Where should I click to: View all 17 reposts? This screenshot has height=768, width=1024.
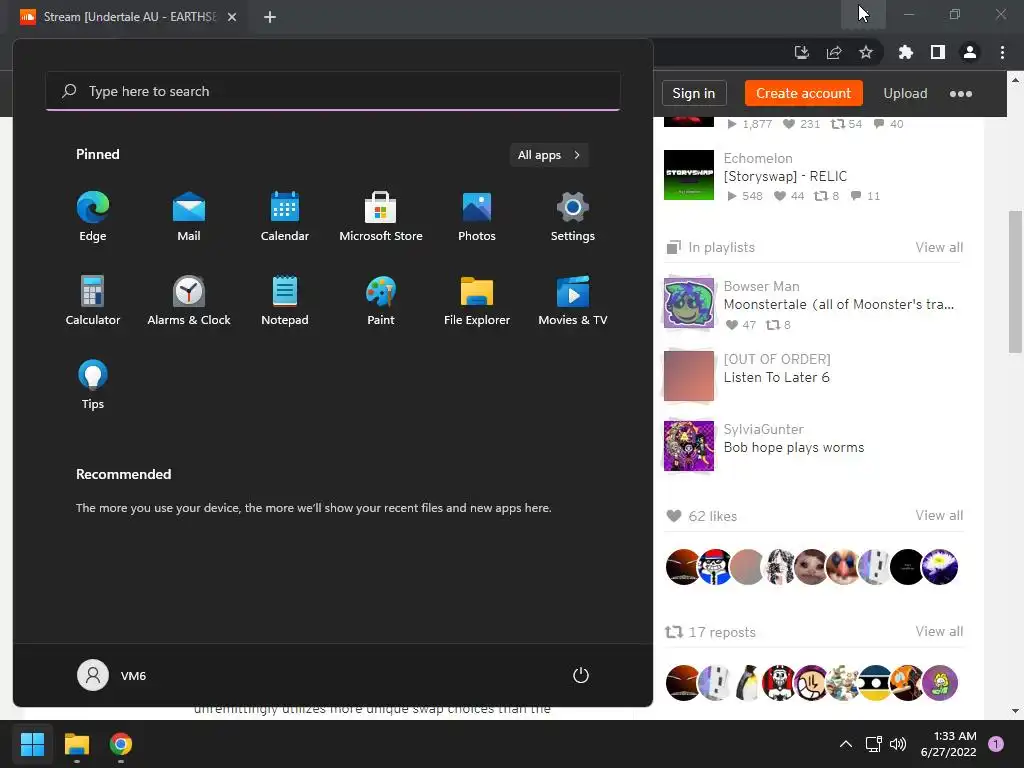939,632
